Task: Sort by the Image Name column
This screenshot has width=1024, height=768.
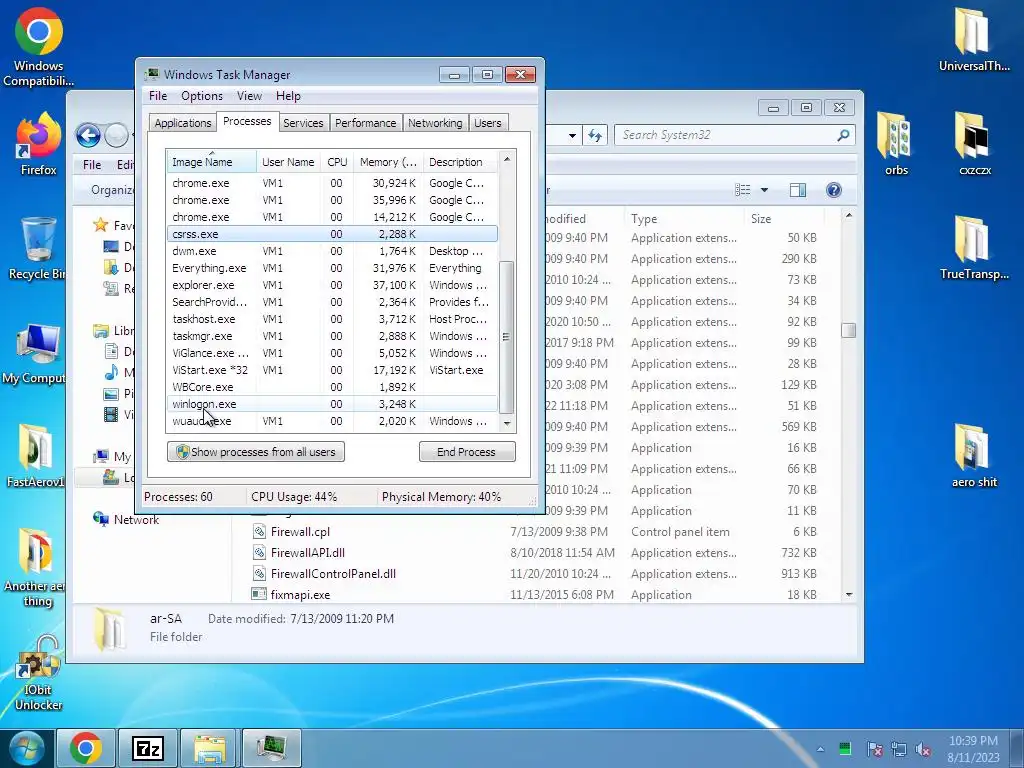Action: pos(211,162)
